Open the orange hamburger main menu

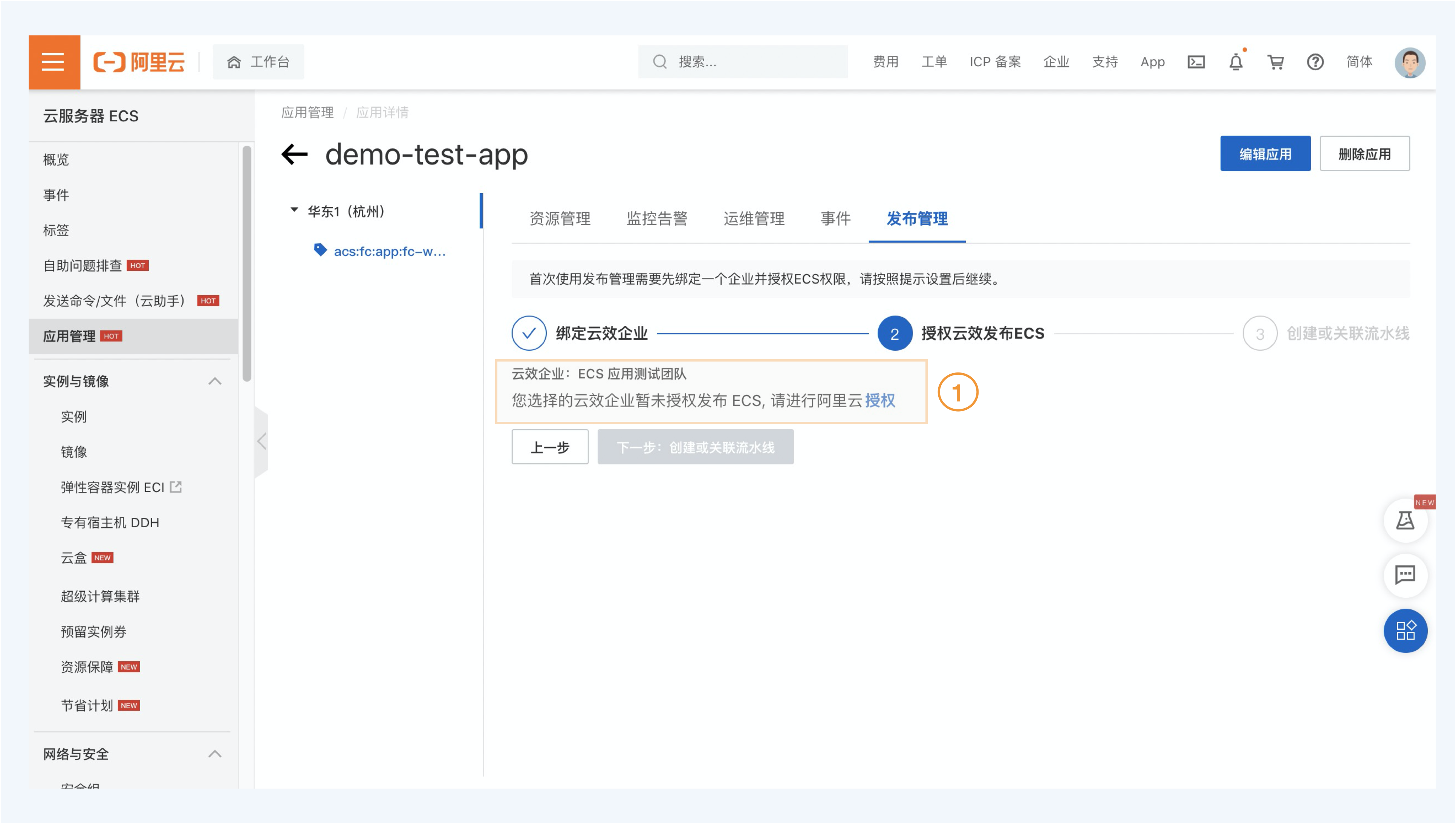[x=54, y=62]
